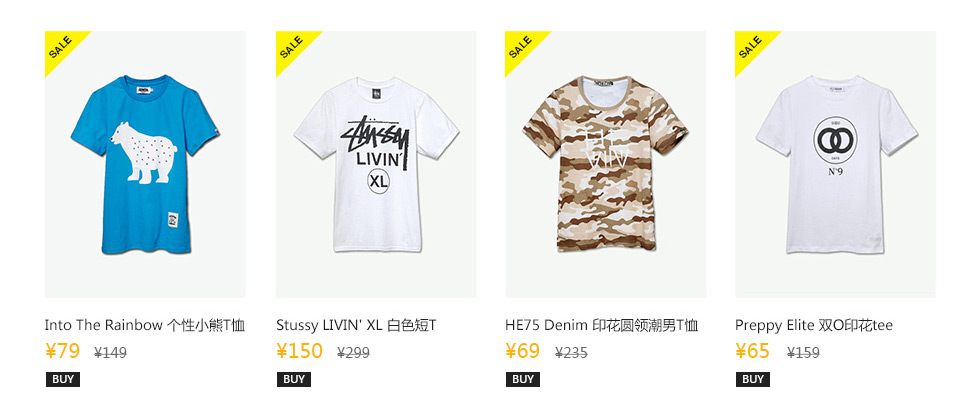Open the Into The Rainbow product title link
This screenshot has width=980, height=409.
pyautogui.click(x=145, y=325)
